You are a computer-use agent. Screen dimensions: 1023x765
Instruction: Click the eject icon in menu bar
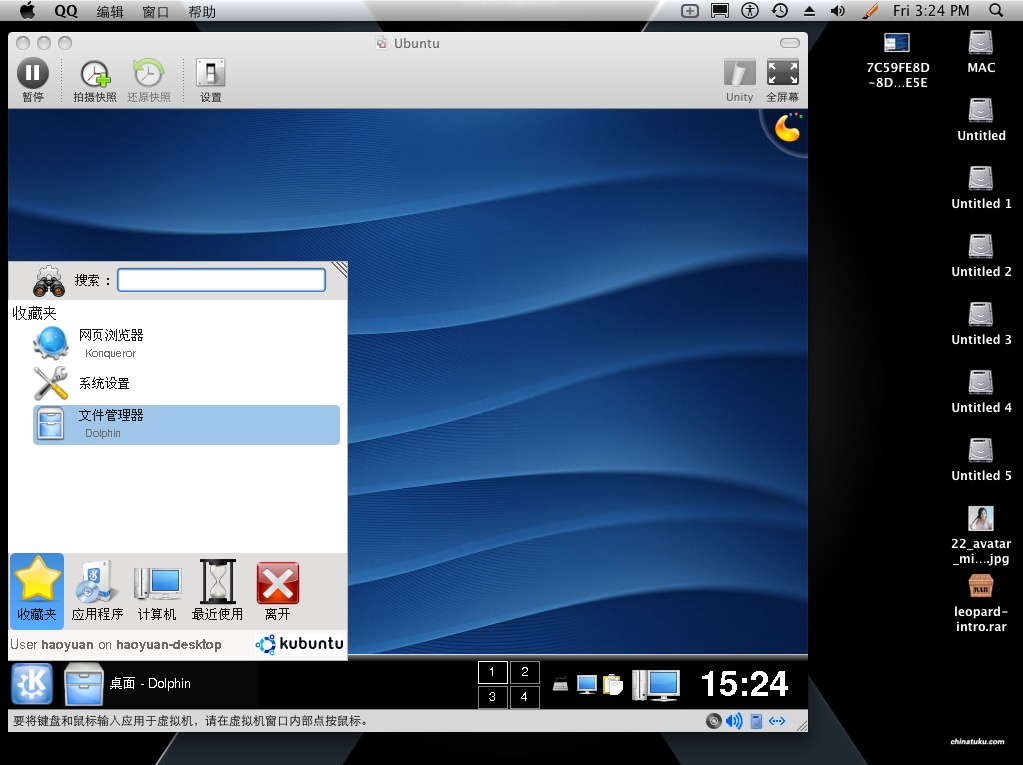click(x=809, y=11)
